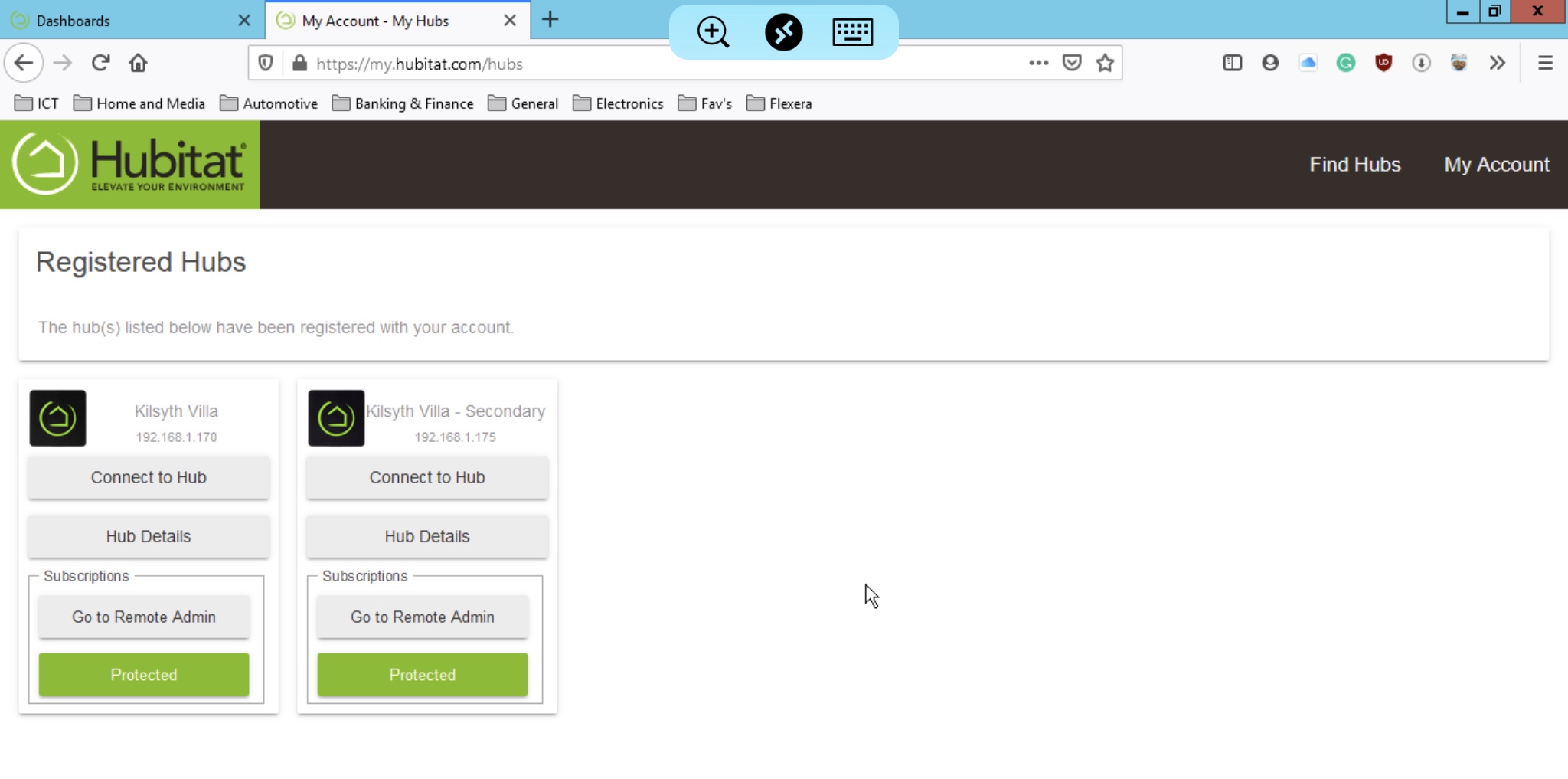Close the My Account - My Hubs tab

(x=510, y=21)
